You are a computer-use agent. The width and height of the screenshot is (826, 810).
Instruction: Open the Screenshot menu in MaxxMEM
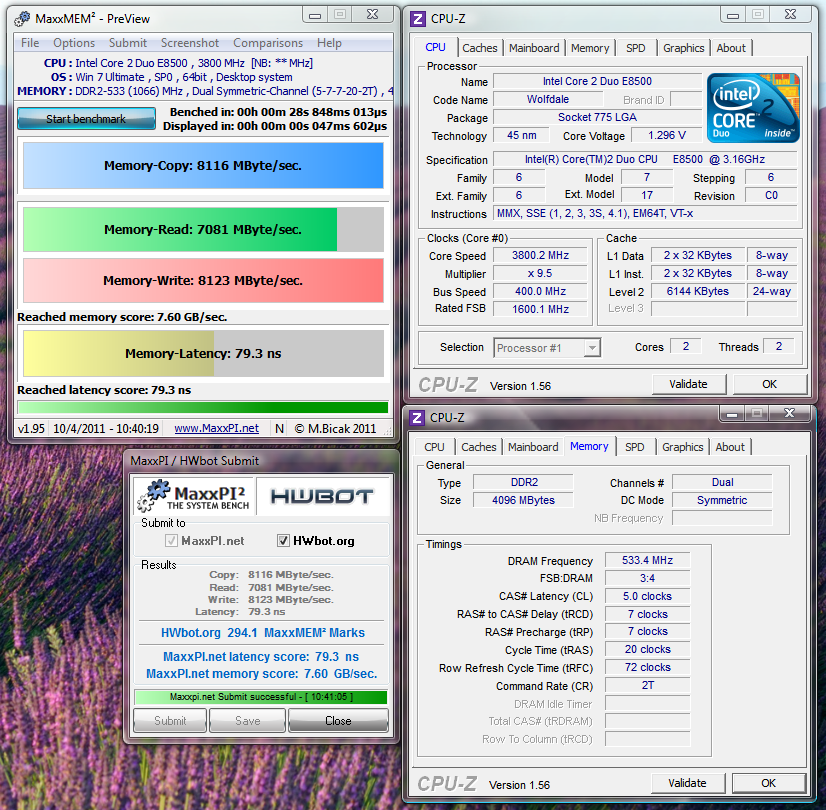pos(190,43)
